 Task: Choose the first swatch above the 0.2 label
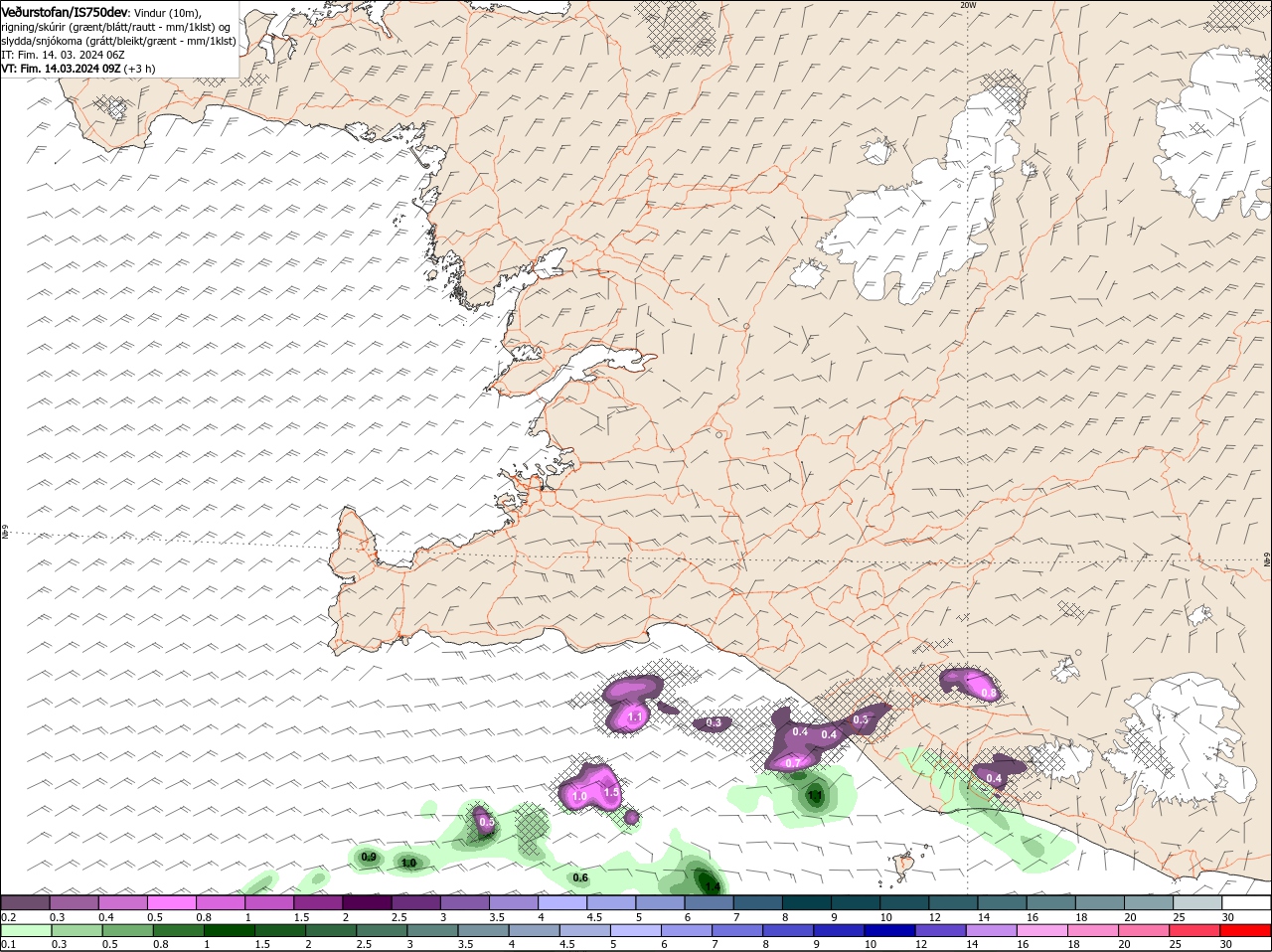(25, 902)
